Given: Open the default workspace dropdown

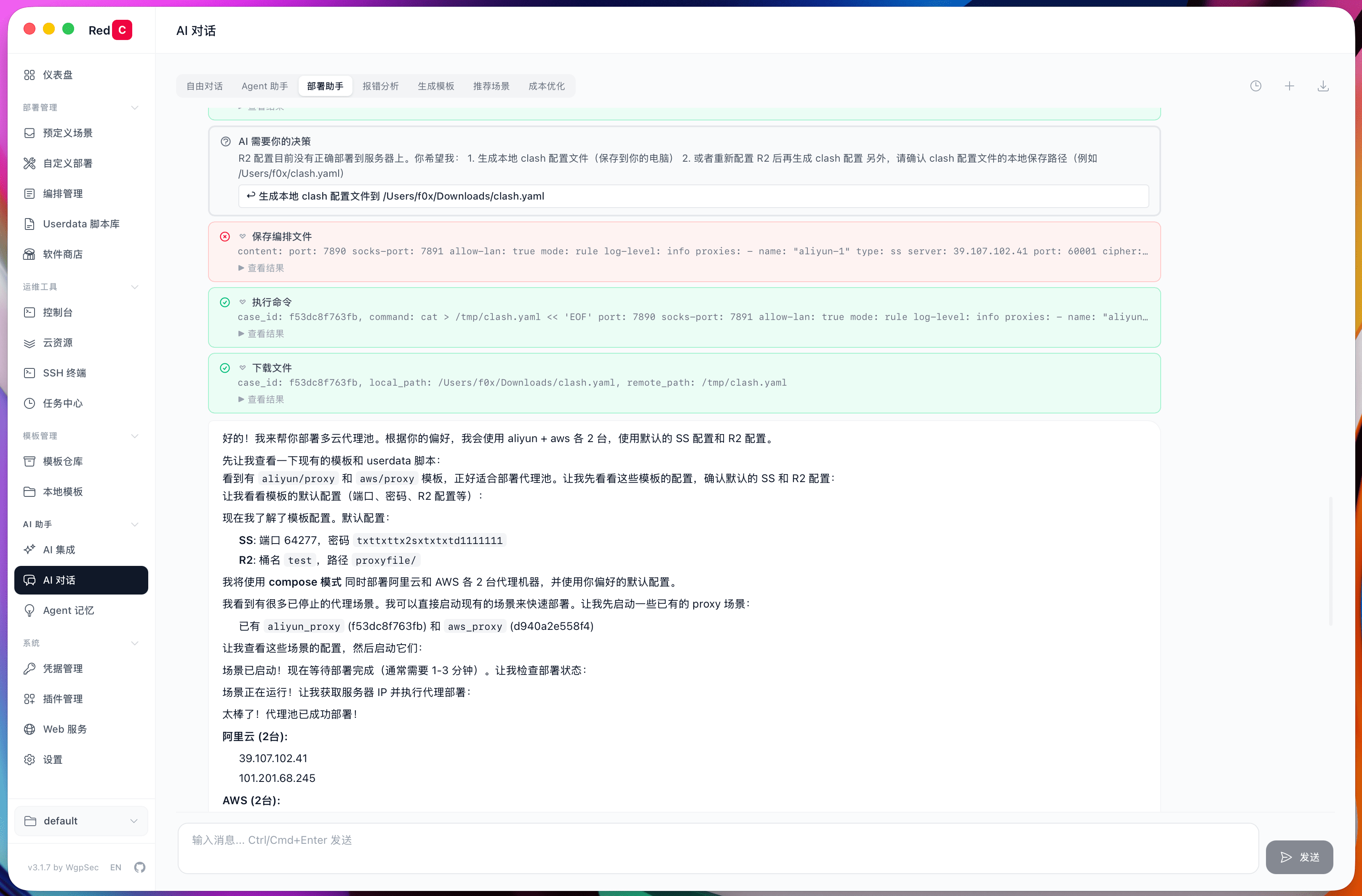Looking at the screenshot, I should [81, 821].
